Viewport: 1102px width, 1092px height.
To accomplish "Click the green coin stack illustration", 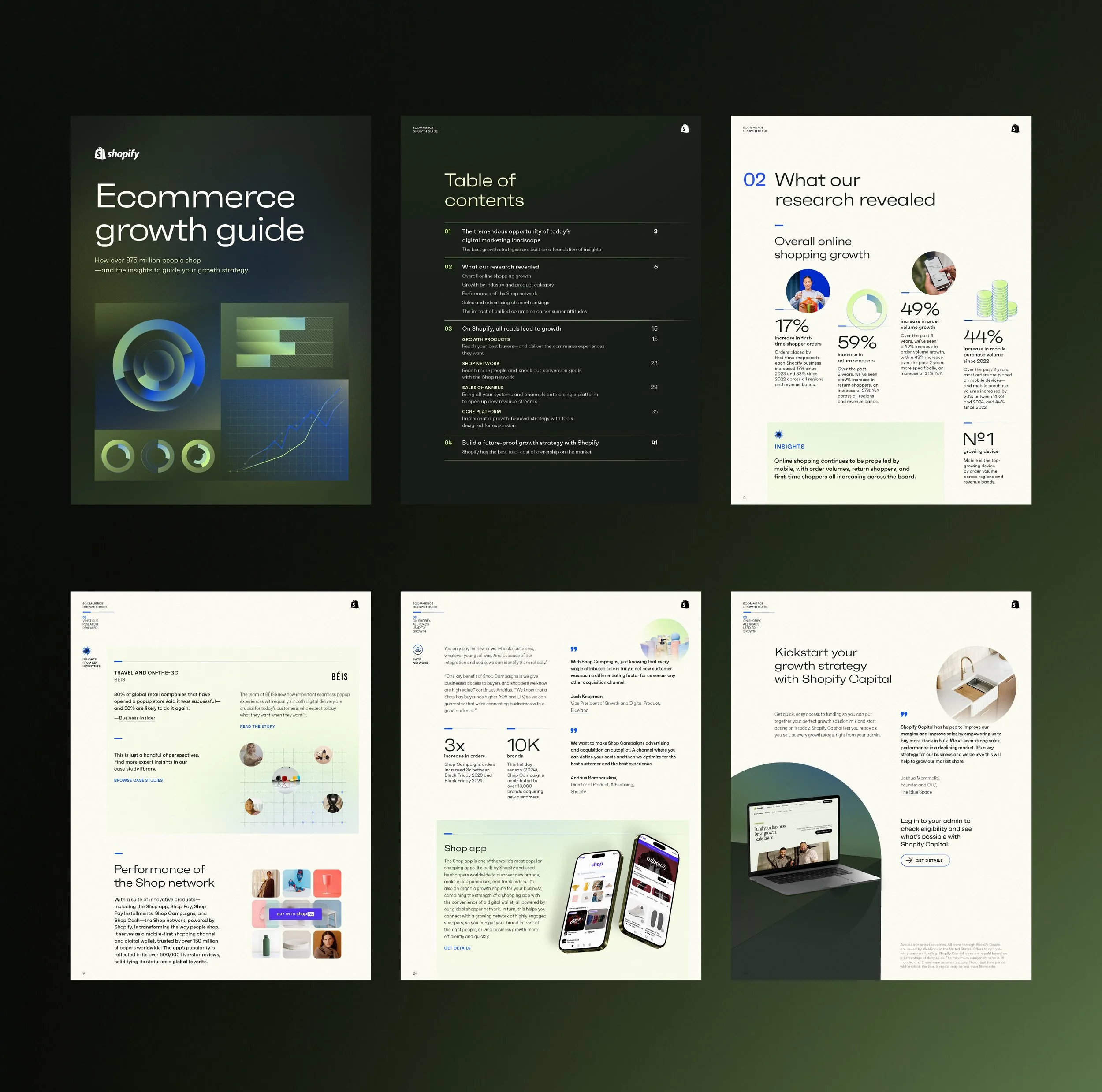I will 997,301.
